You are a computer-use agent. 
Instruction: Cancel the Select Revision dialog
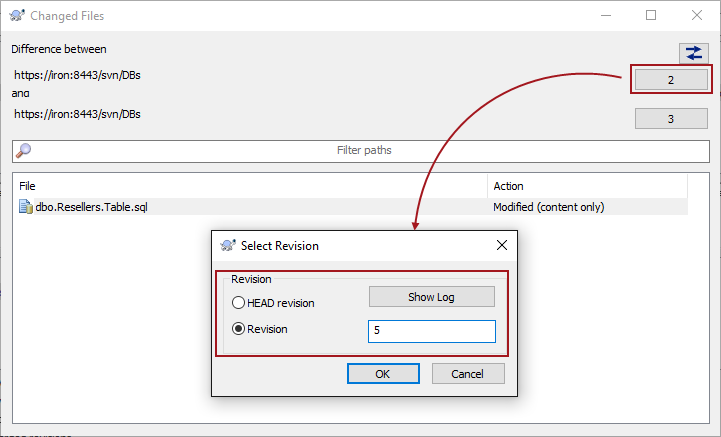(x=467, y=373)
